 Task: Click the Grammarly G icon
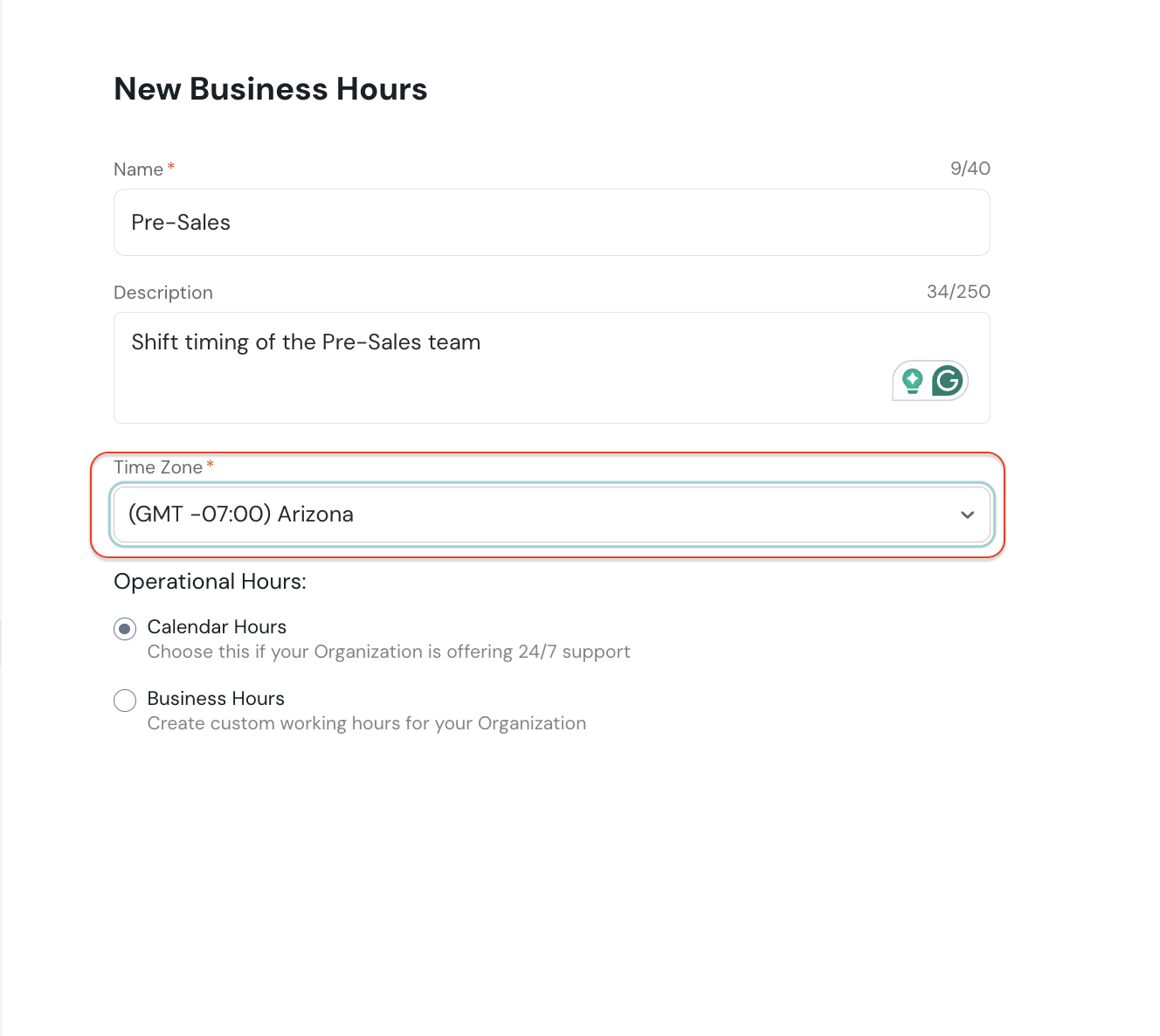pyautogui.click(x=947, y=381)
